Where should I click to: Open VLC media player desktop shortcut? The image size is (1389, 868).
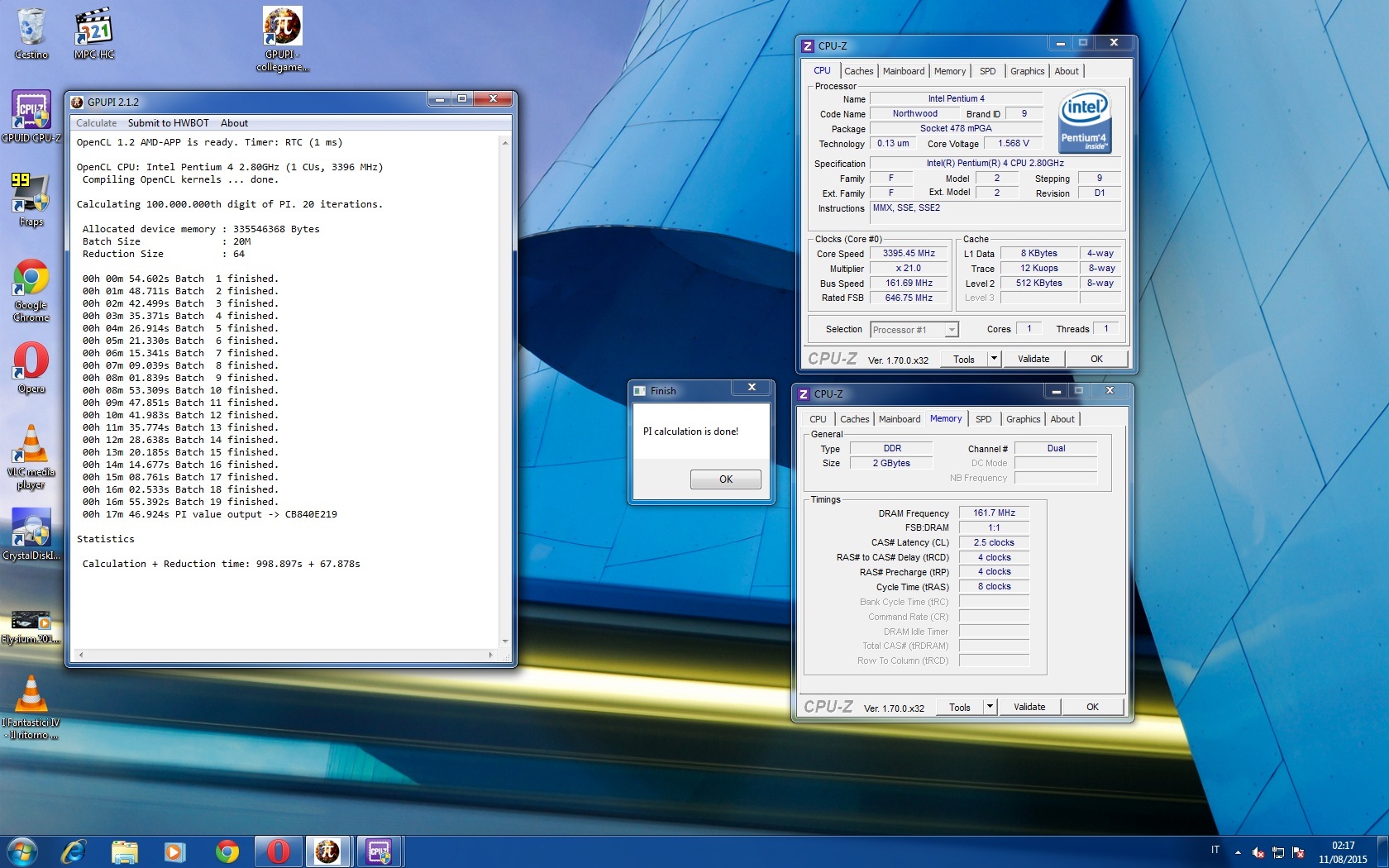coord(31,457)
